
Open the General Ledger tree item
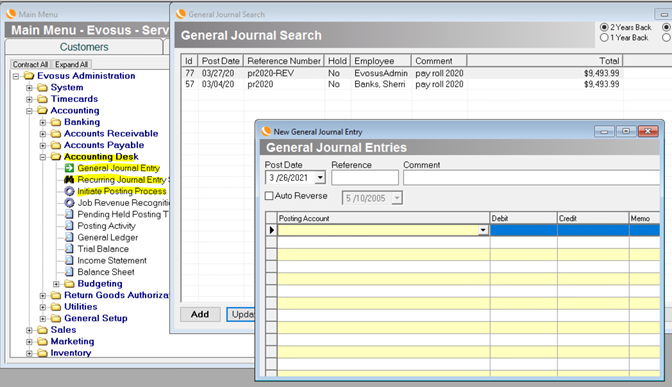(108, 237)
